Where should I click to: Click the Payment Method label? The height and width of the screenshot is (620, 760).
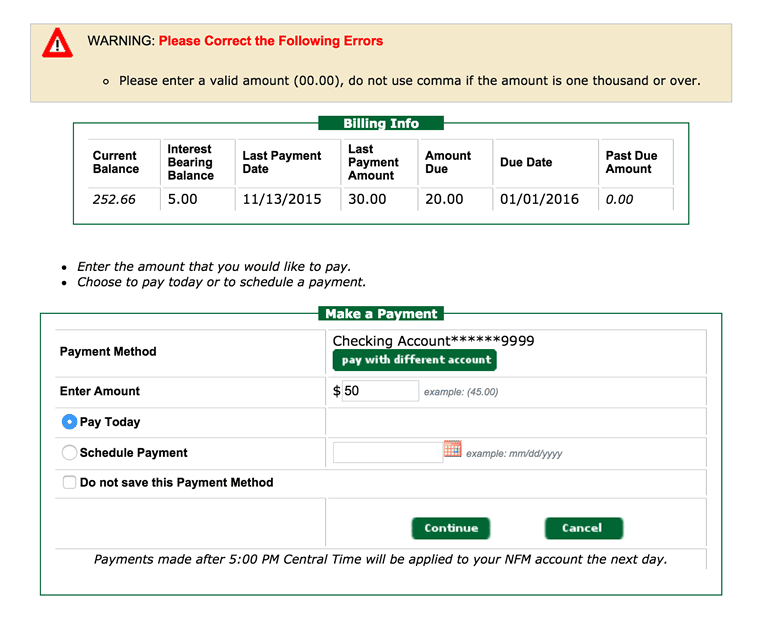point(108,351)
